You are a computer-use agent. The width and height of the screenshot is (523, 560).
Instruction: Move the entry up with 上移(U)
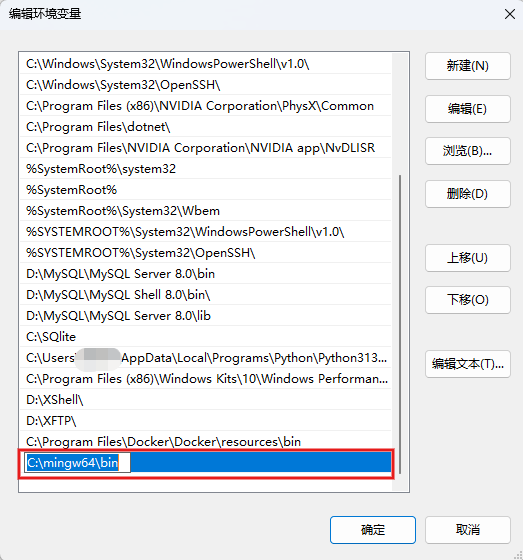pyautogui.click(x=468, y=258)
